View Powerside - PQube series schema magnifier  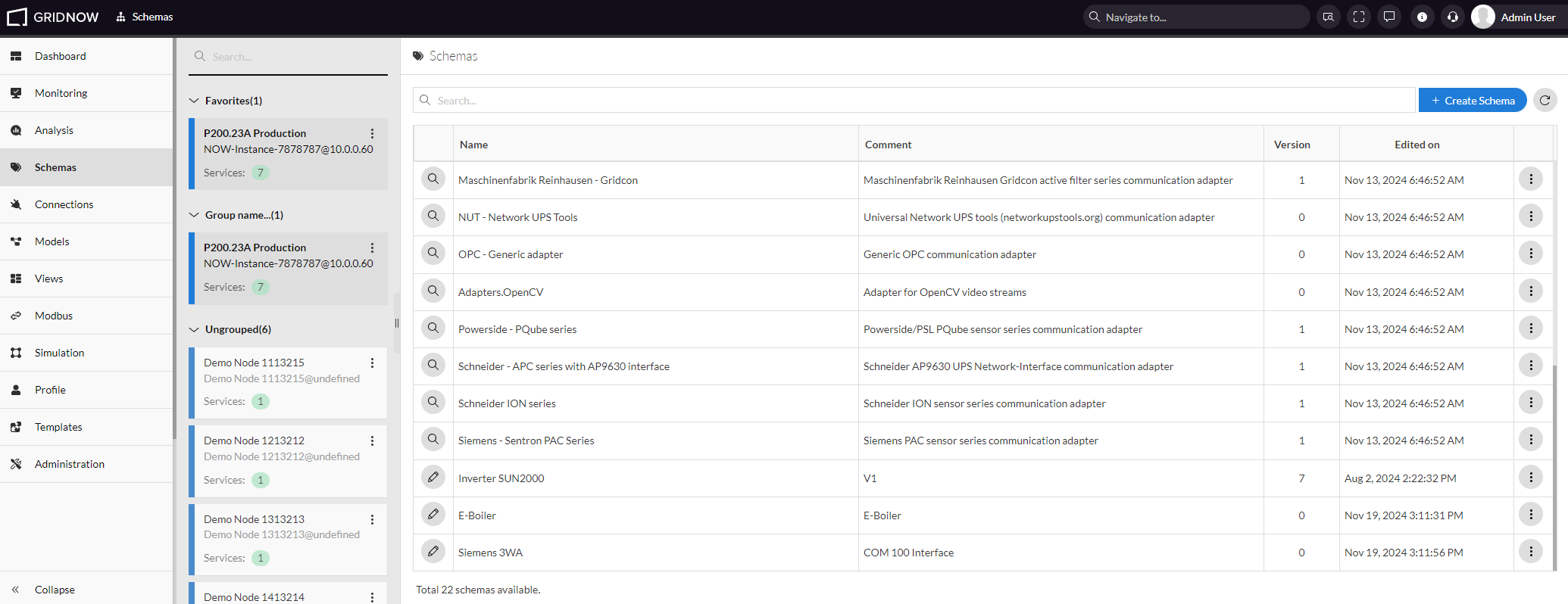click(x=433, y=328)
